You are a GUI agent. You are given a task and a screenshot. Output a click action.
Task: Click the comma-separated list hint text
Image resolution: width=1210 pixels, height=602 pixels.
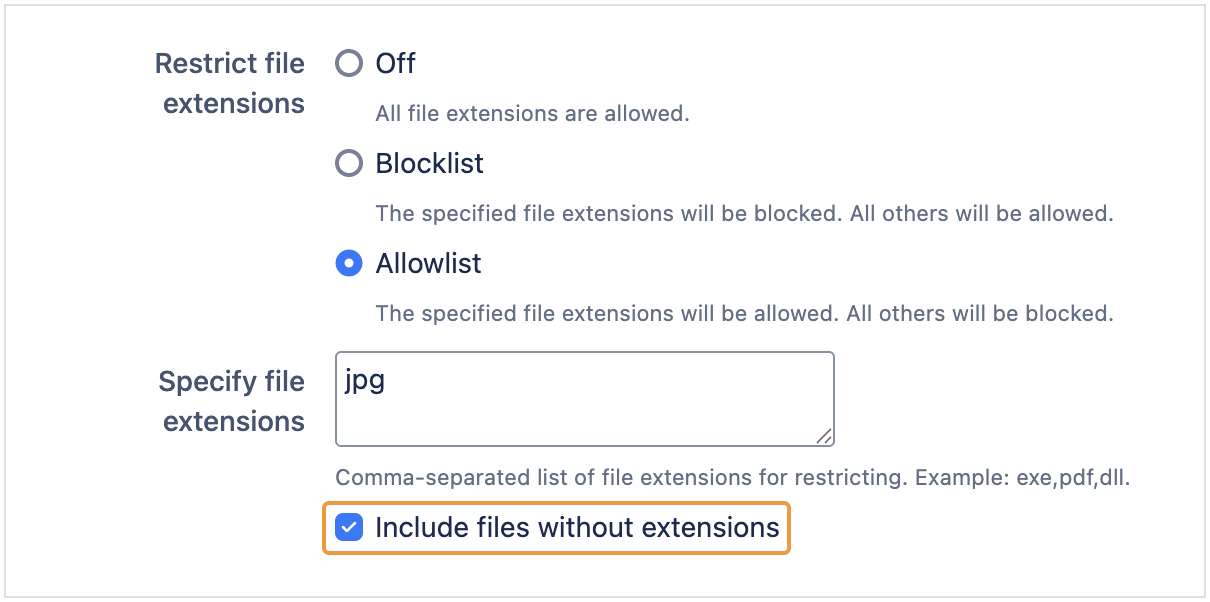[x=732, y=478]
